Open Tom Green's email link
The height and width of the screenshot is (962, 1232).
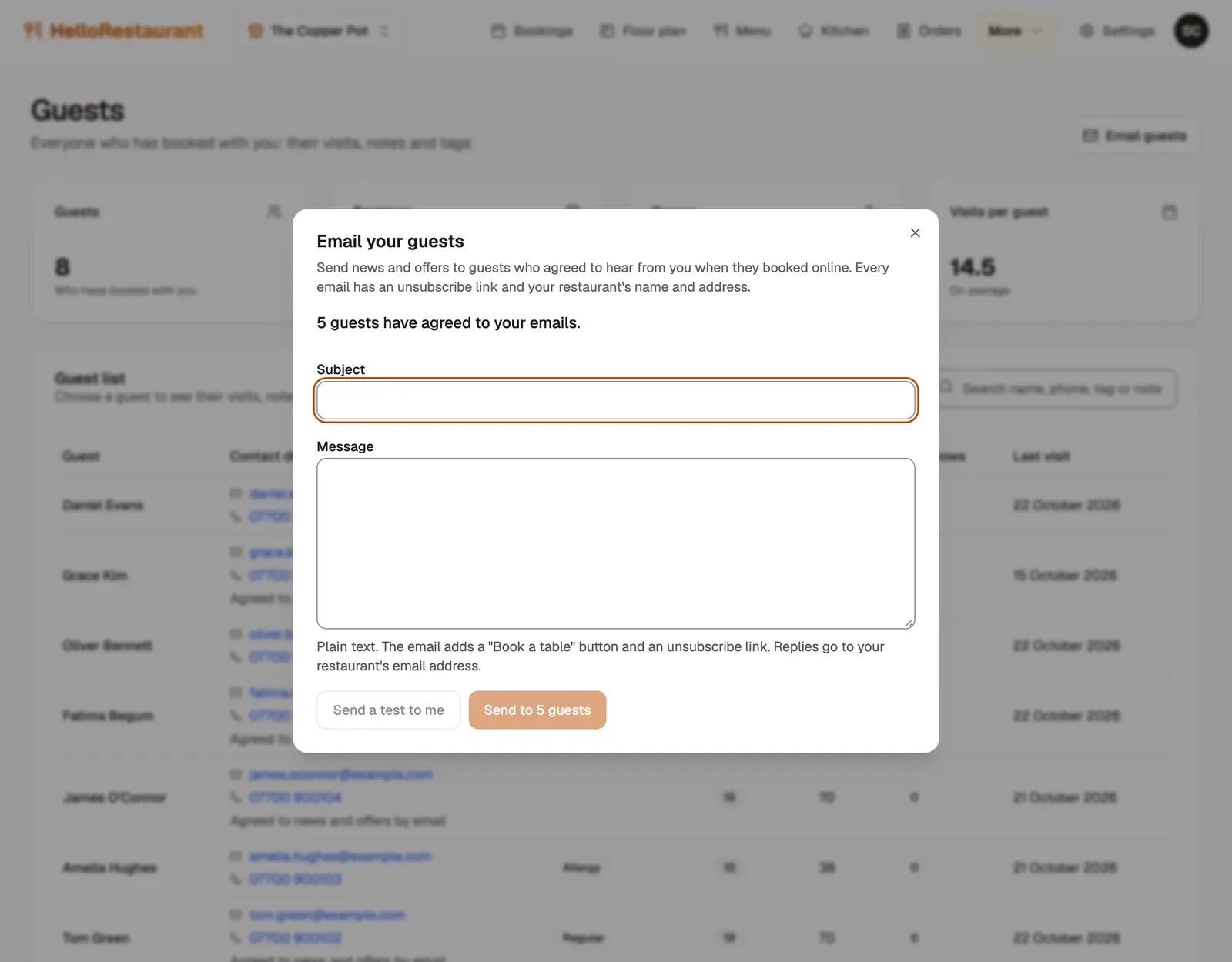327,914
